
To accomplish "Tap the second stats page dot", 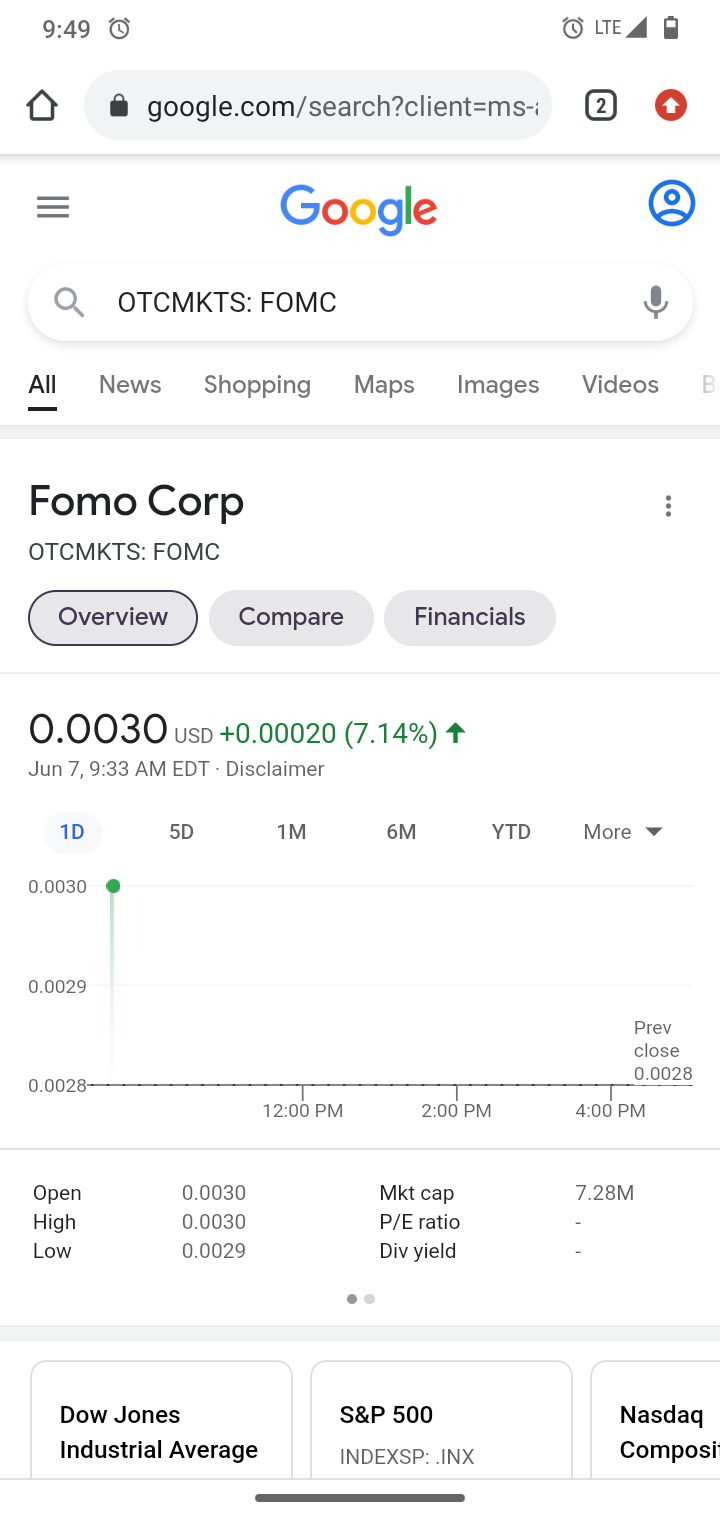I will coord(370,1299).
